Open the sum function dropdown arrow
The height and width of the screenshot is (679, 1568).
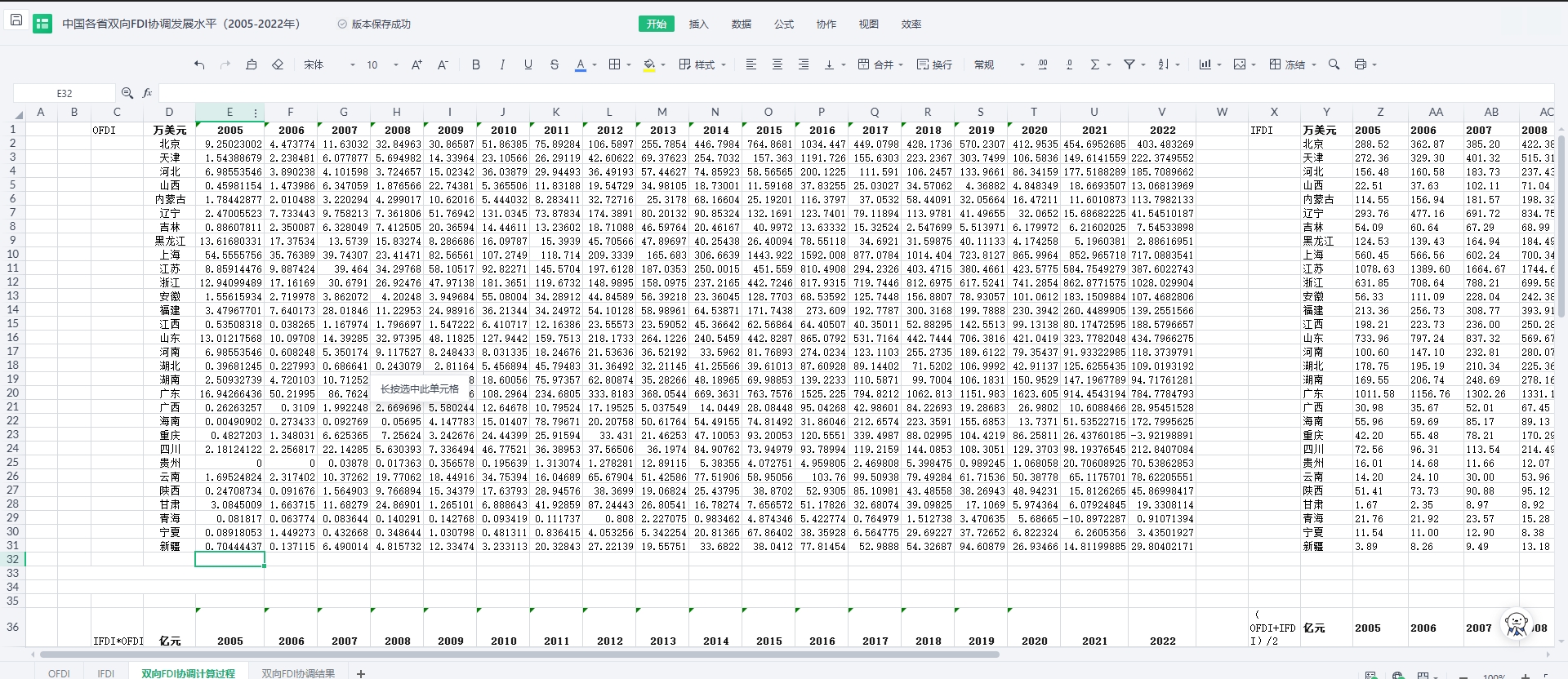coord(1109,65)
